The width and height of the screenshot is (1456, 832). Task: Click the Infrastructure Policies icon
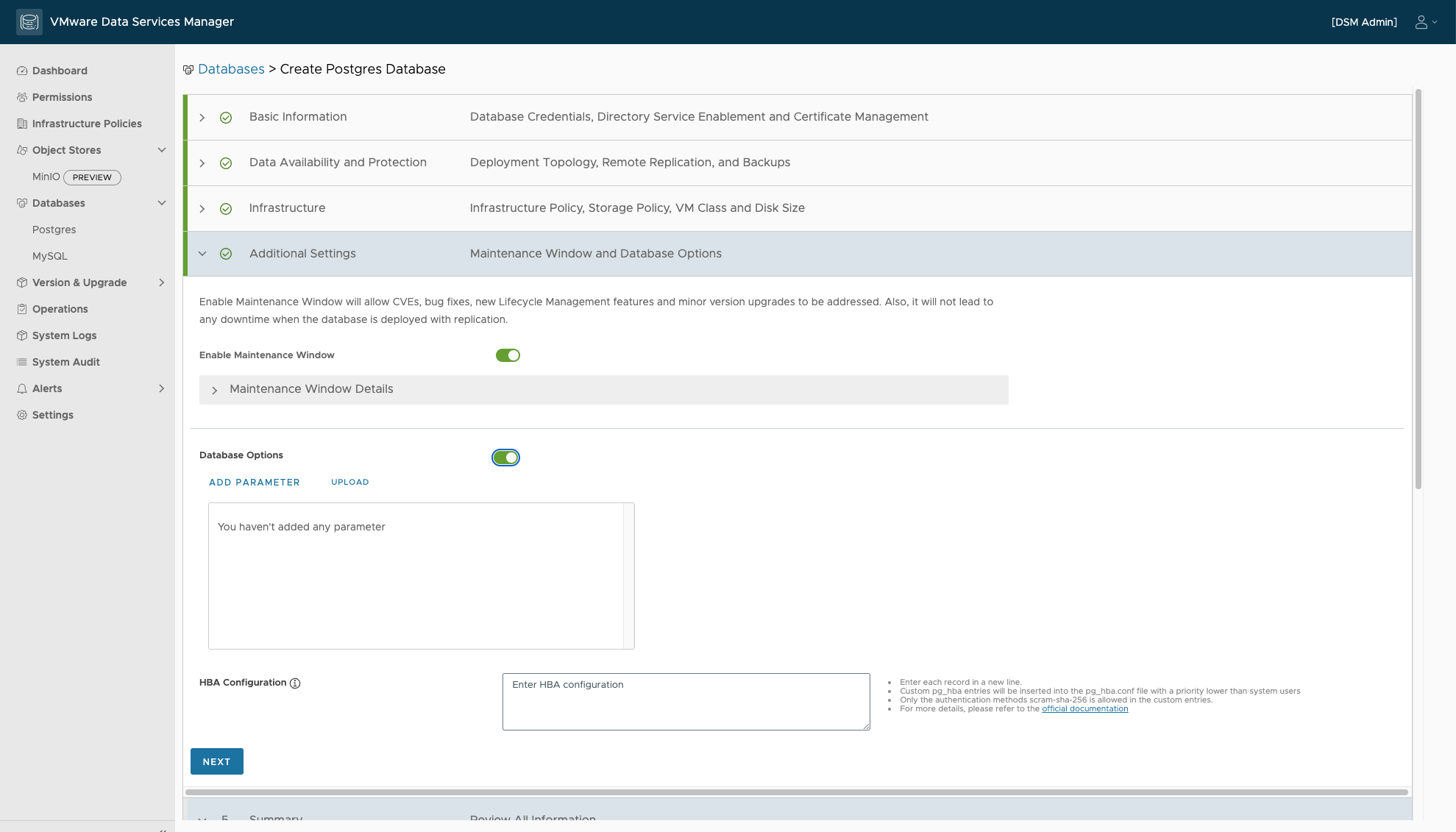22,124
